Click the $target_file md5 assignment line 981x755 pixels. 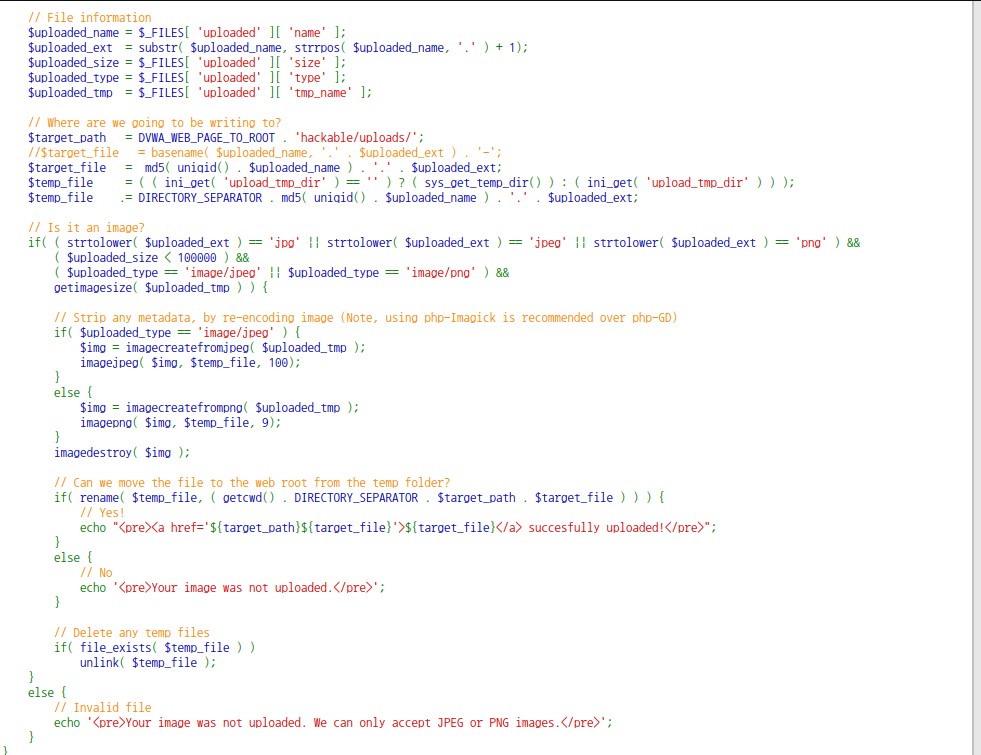coord(265,168)
